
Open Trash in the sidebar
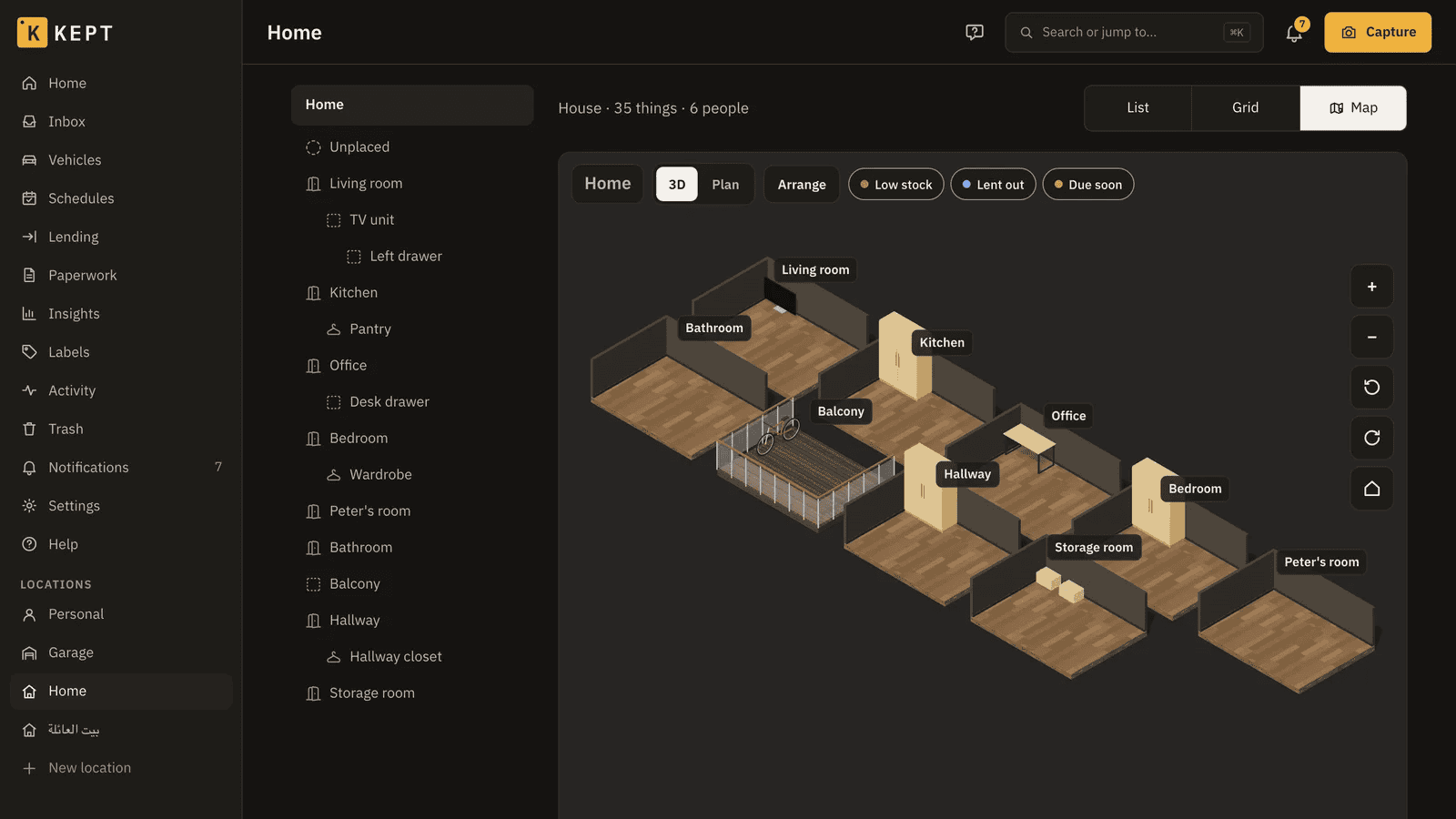[x=121, y=430]
